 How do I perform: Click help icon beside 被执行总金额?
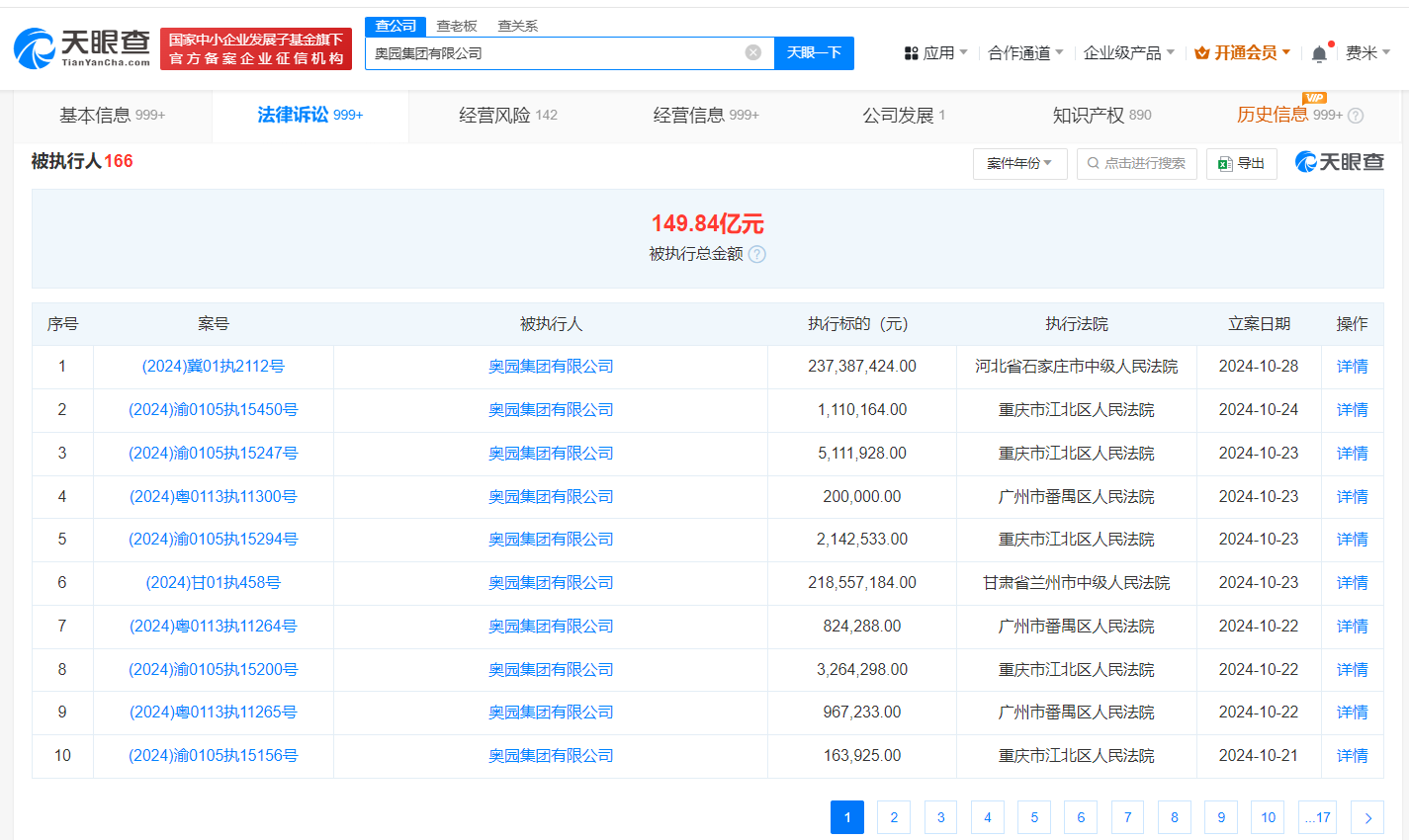click(757, 254)
